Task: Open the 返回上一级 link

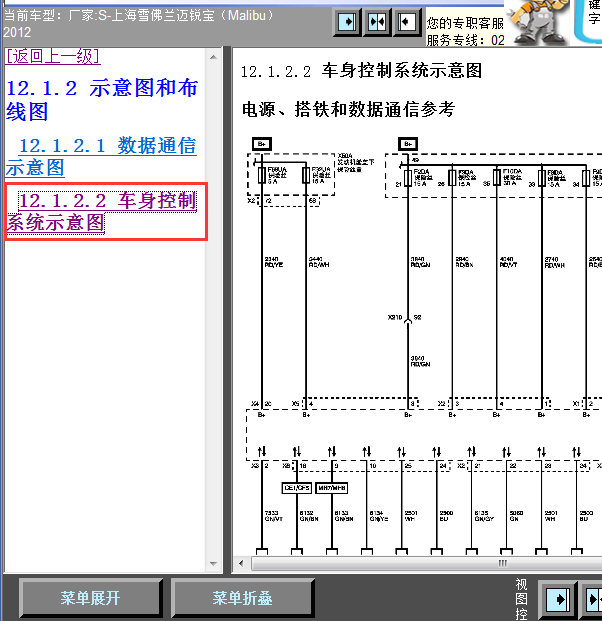Action: pos(53,56)
